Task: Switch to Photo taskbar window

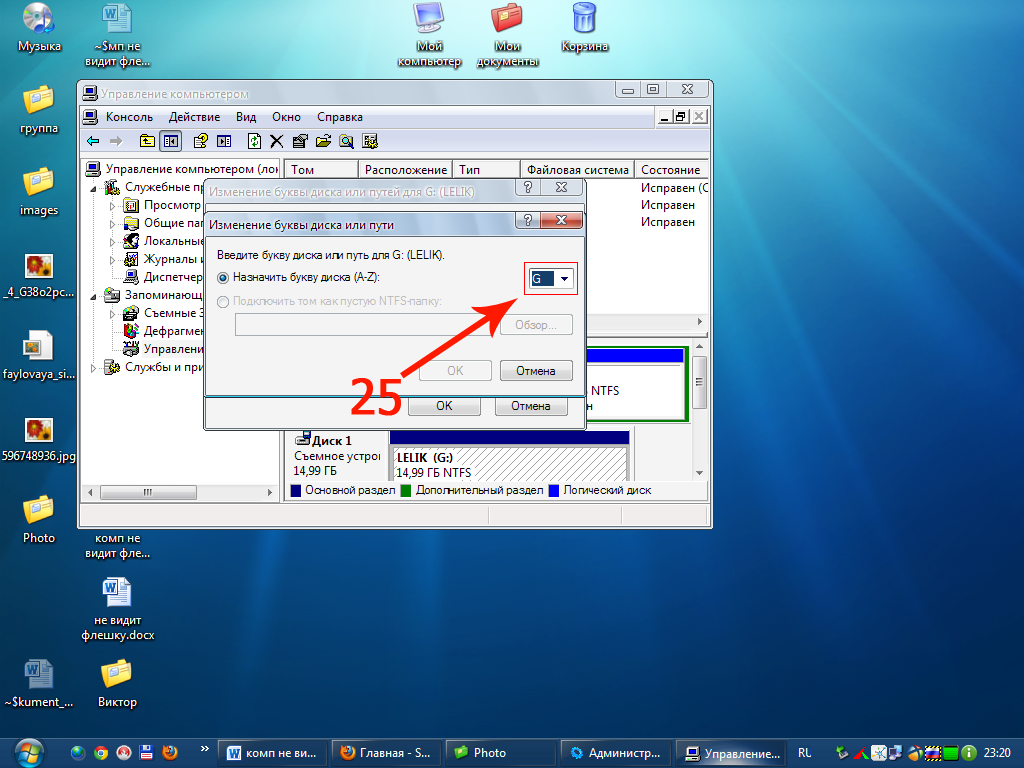Action: click(500, 753)
